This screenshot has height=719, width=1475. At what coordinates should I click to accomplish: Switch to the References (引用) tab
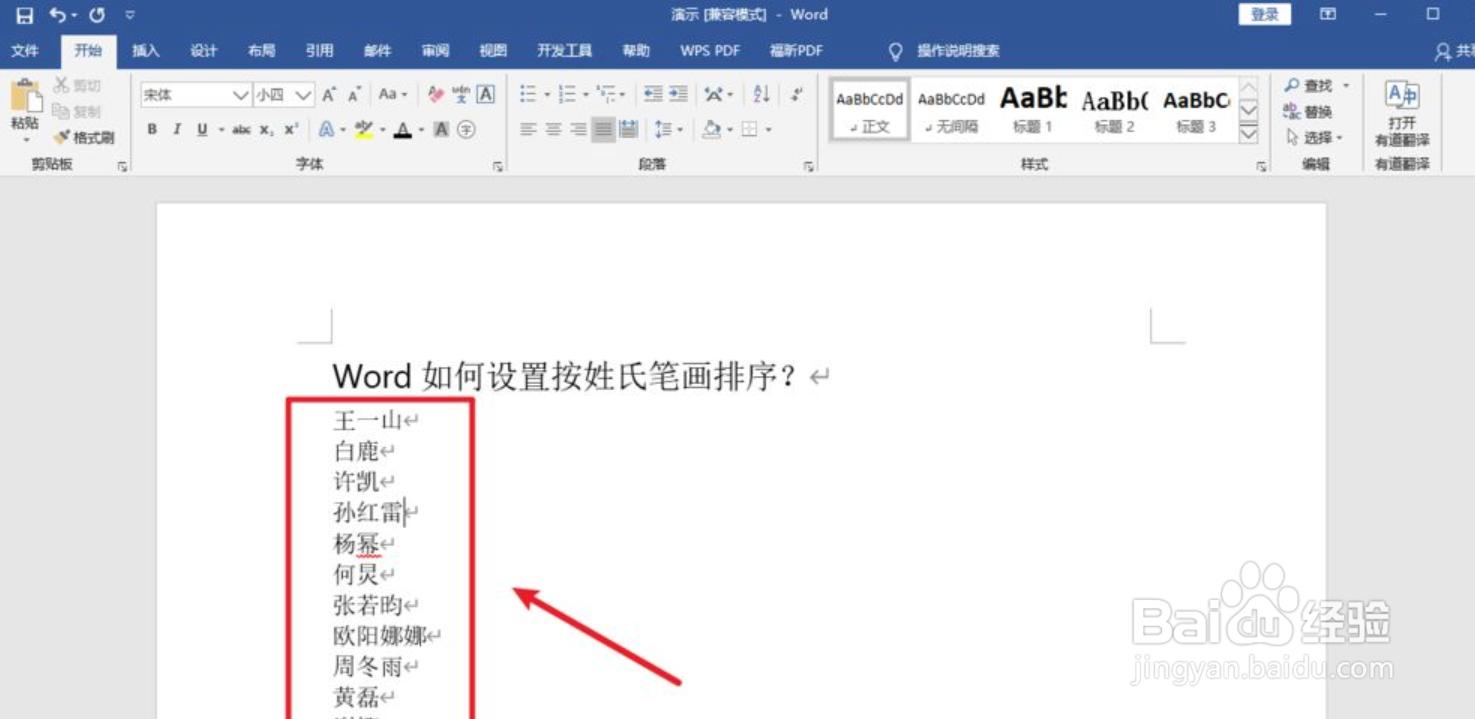tap(320, 50)
